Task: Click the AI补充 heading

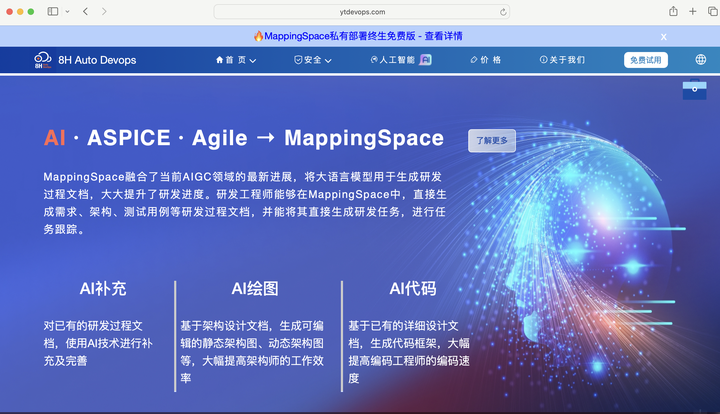Action: pos(103,289)
